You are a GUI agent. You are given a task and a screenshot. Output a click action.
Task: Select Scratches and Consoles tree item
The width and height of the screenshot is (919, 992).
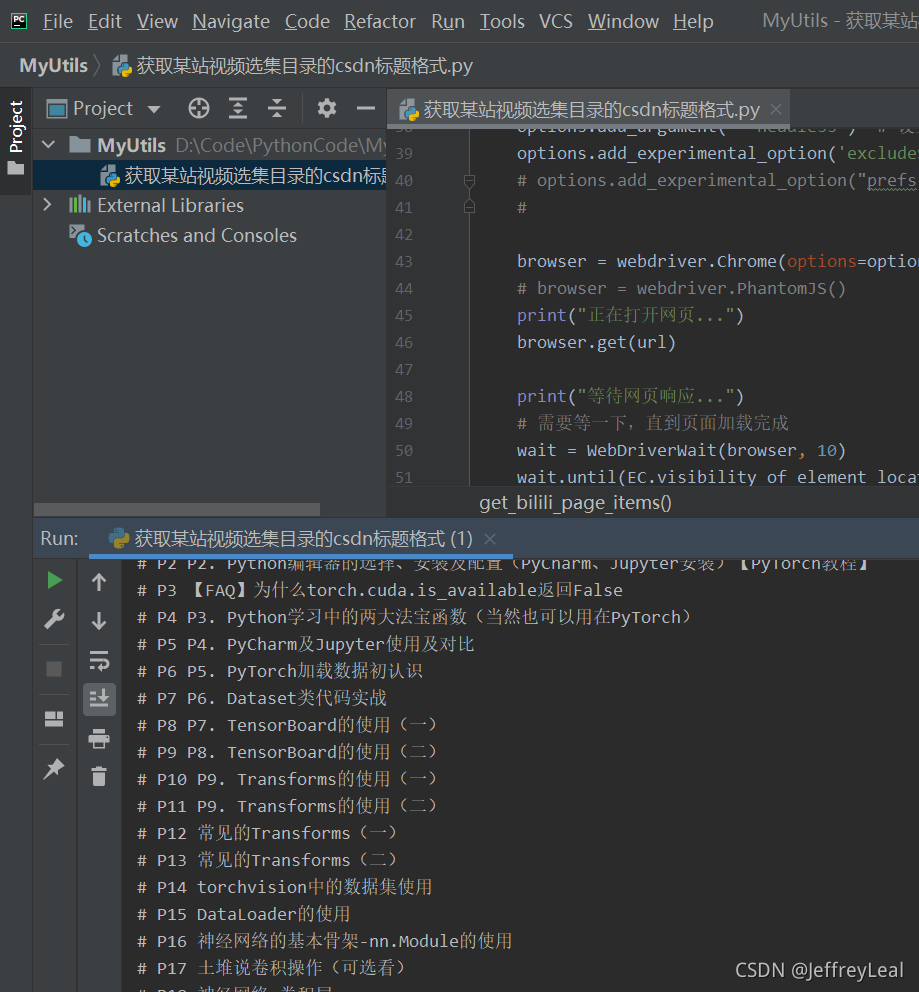183,236
